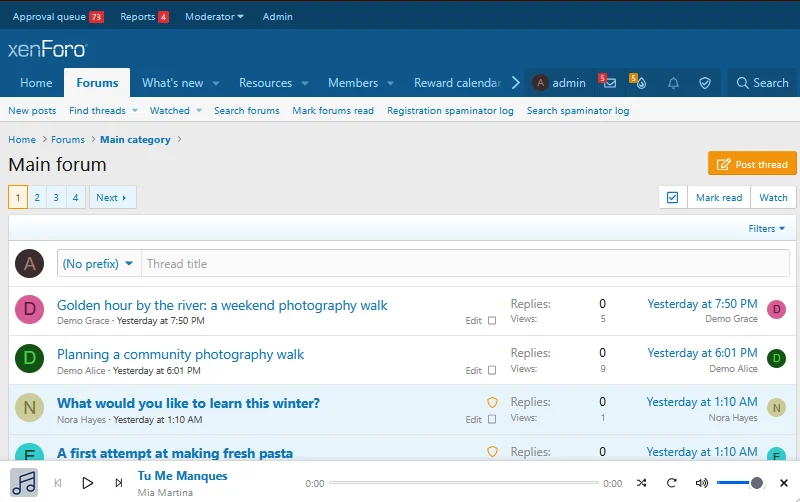
Task: Go to page 3
Action: tap(56, 197)
